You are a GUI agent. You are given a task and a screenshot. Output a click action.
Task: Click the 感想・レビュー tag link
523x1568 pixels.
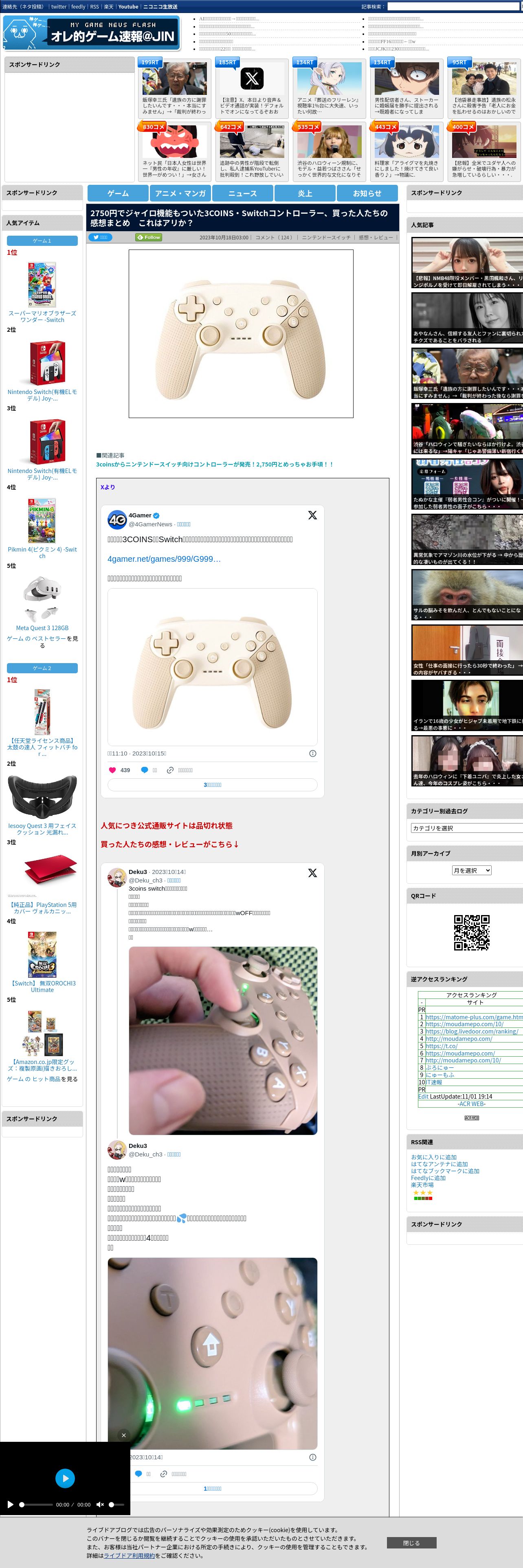[x=376, y=237]
